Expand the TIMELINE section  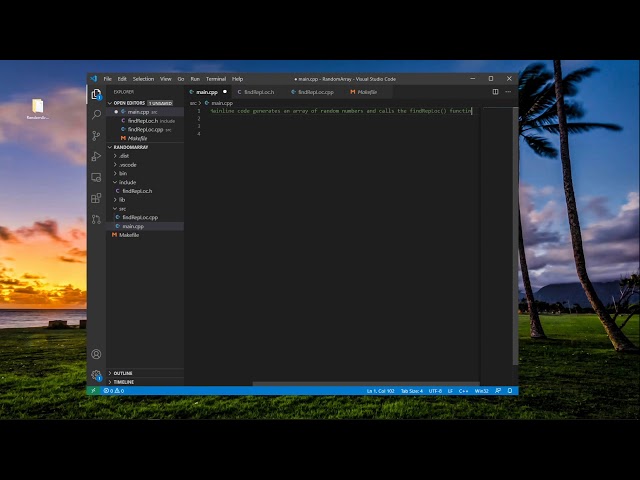tap(123, 382)
